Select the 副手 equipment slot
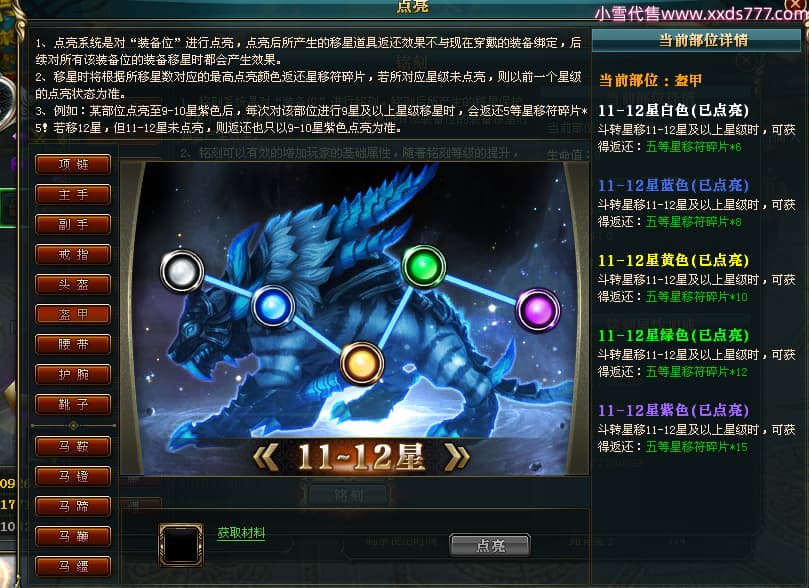The height and width of the screenshot is (588, 809). pos(73,224)
